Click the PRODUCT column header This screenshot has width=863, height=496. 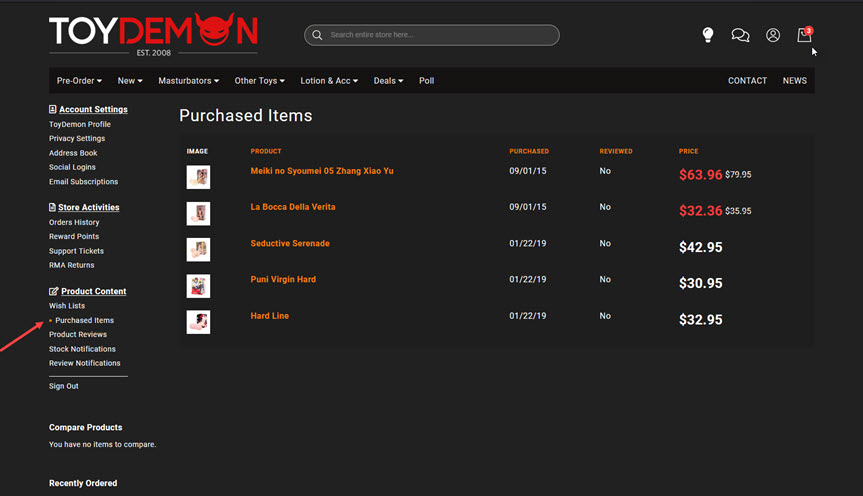[x=266, y=151]
